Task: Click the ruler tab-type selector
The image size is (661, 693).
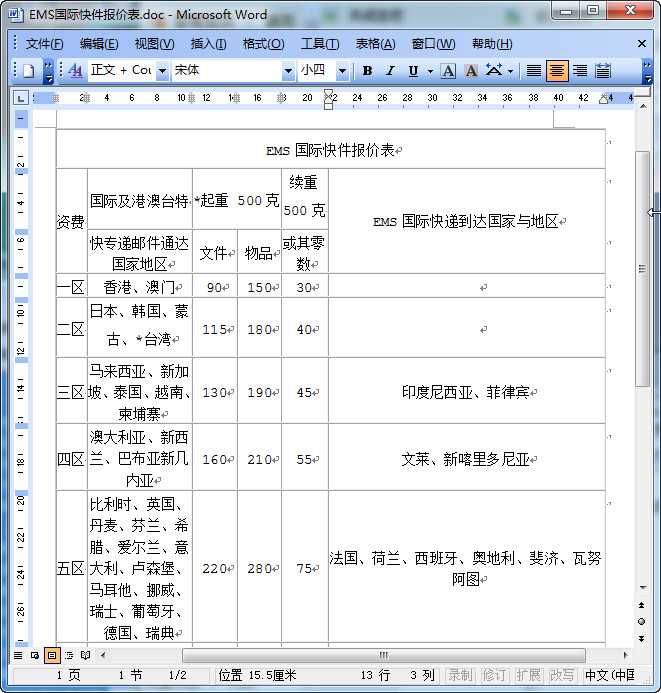Action: click(20, 98)
